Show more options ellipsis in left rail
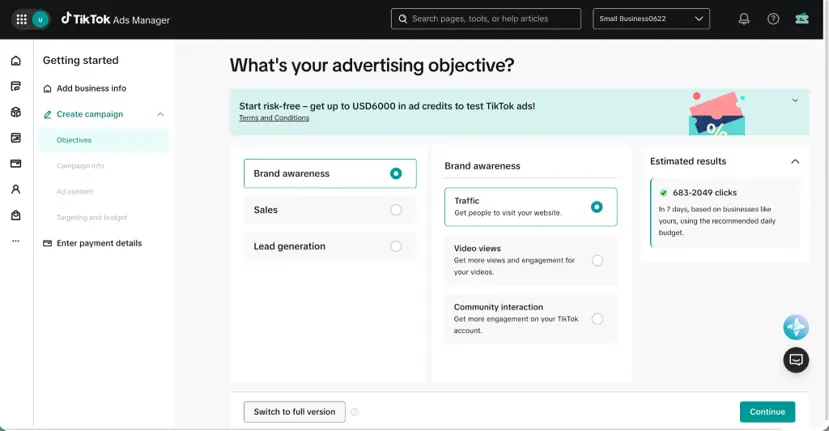 [x=16, y=241]
